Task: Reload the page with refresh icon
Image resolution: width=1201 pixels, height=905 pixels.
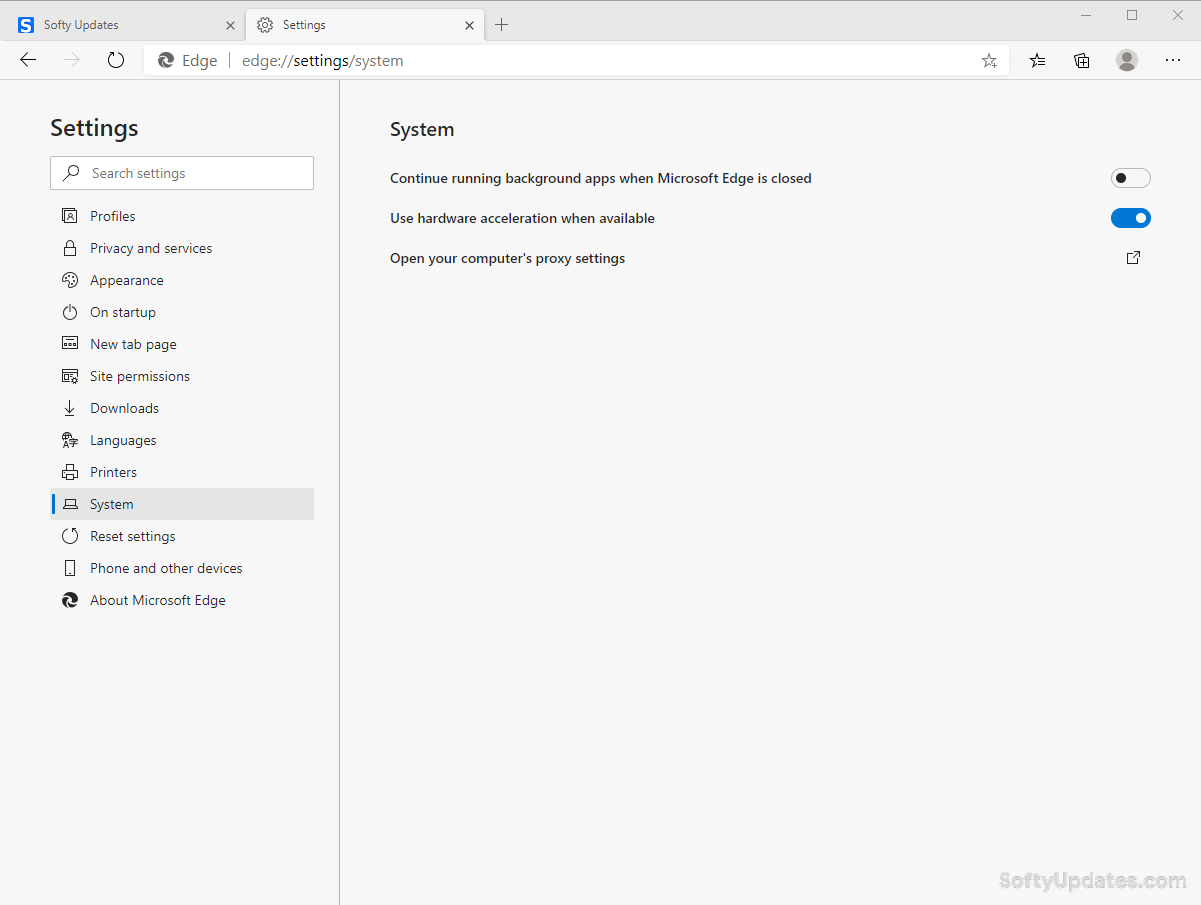Action: 116,60
